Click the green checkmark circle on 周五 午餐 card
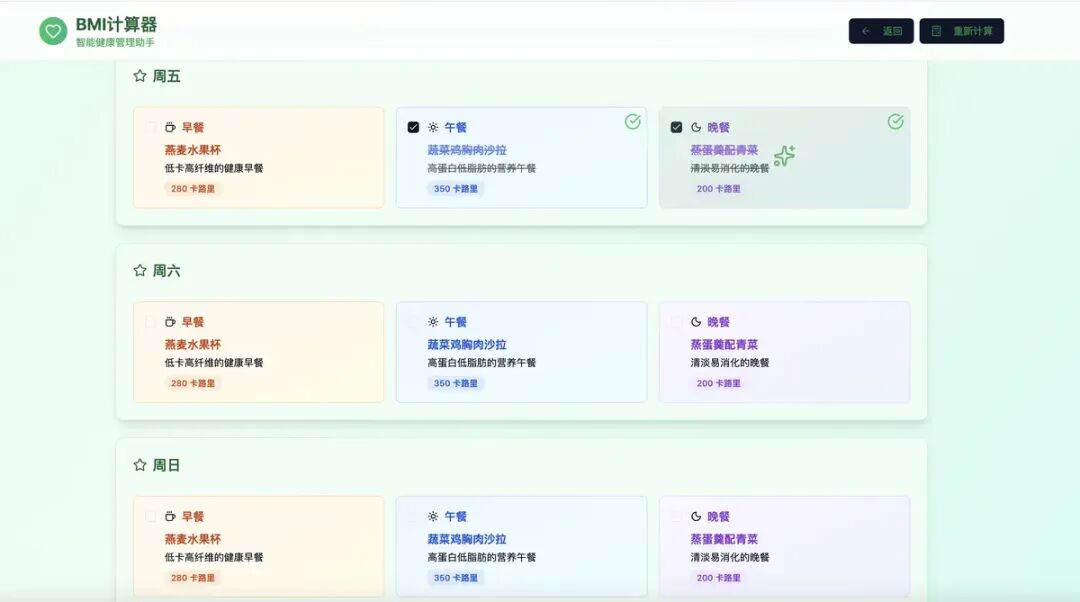 [x=632, y=123]
